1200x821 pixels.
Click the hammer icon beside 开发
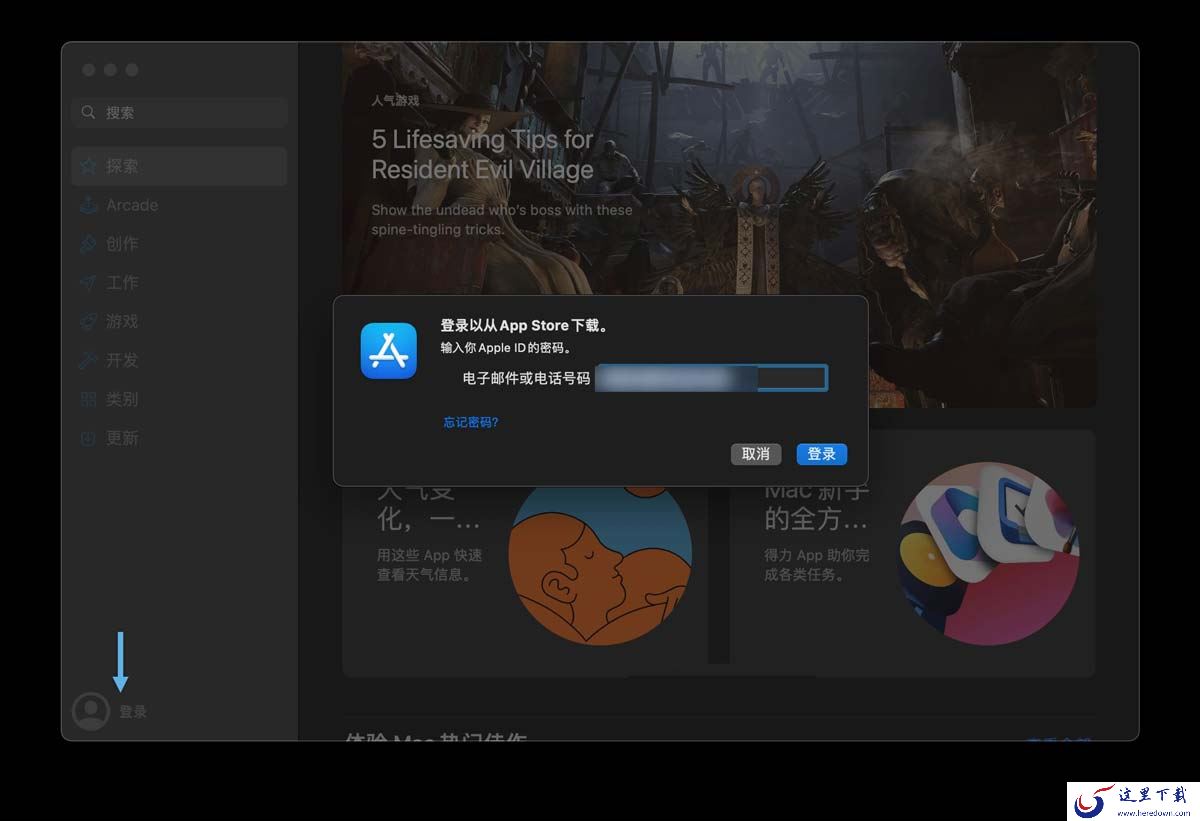pos(89,361)
